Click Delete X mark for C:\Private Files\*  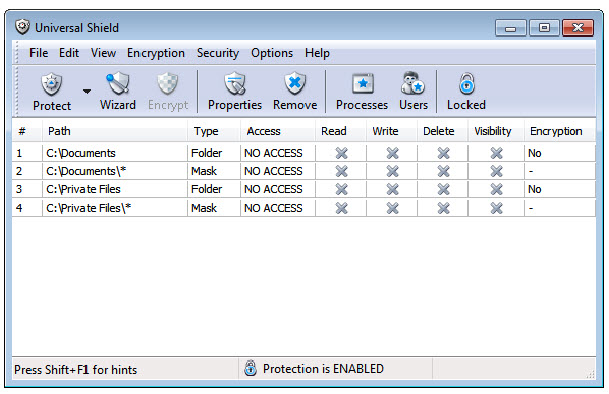pyautogui.click(x=443, y=208)
